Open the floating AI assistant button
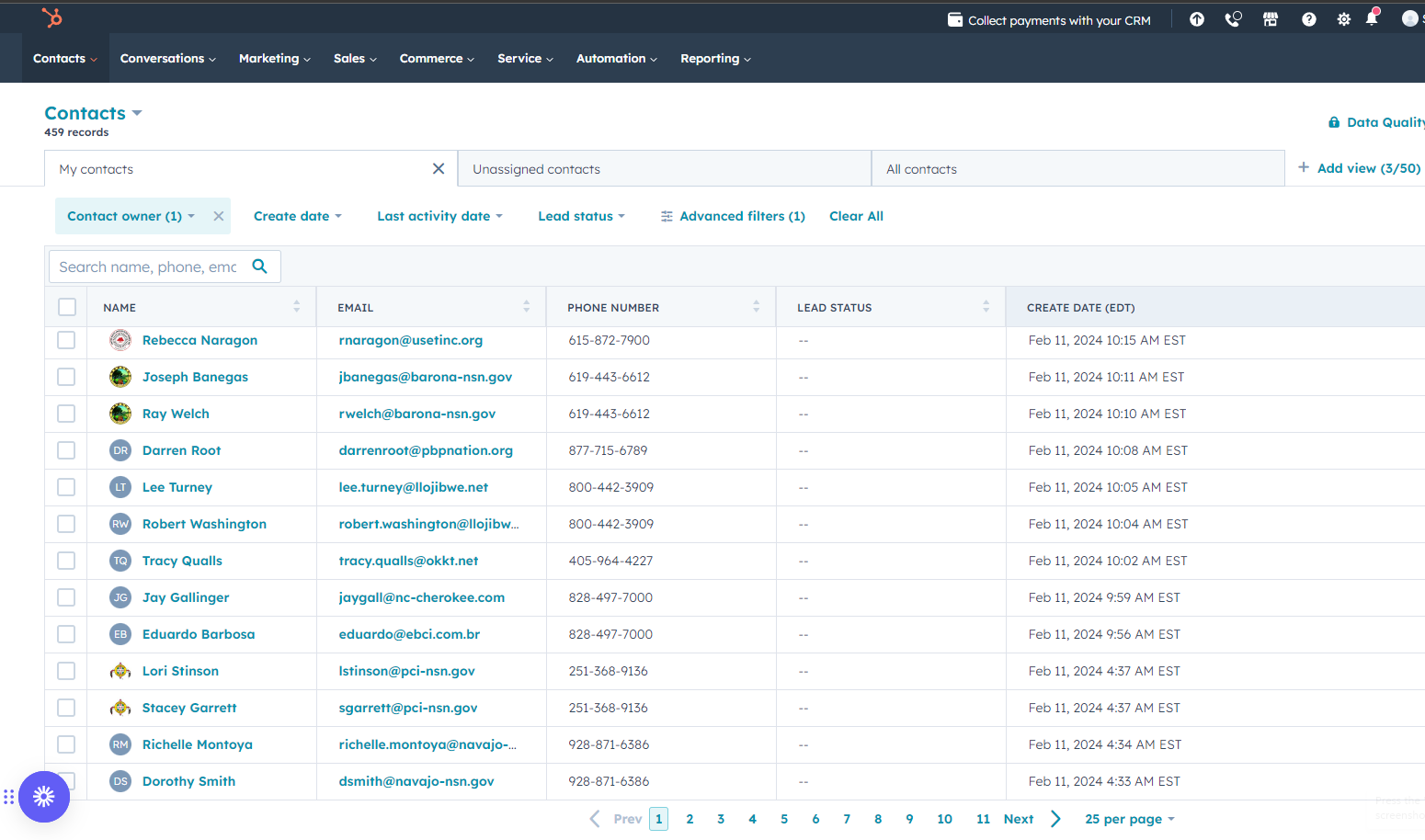Screen dimensions: 1425x840 pyautogui.click(x=44, y=796)
